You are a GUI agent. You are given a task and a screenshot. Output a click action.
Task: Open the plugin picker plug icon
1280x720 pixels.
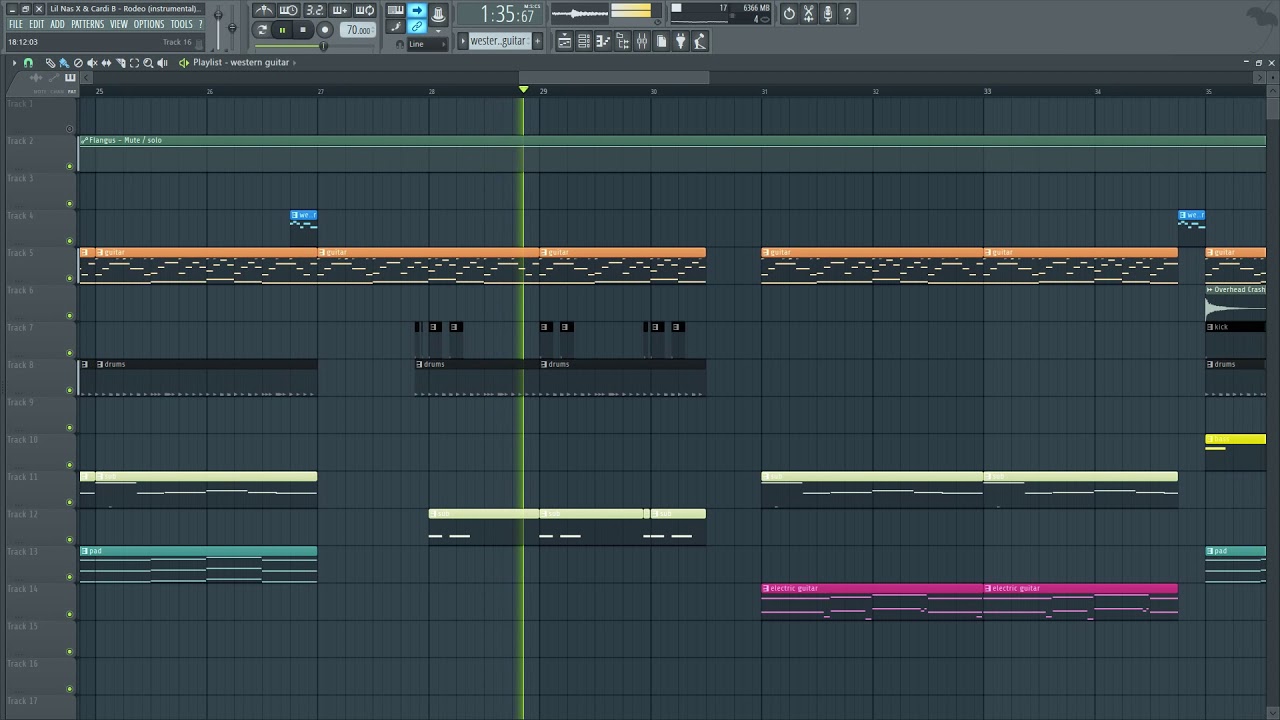point(680,41)
